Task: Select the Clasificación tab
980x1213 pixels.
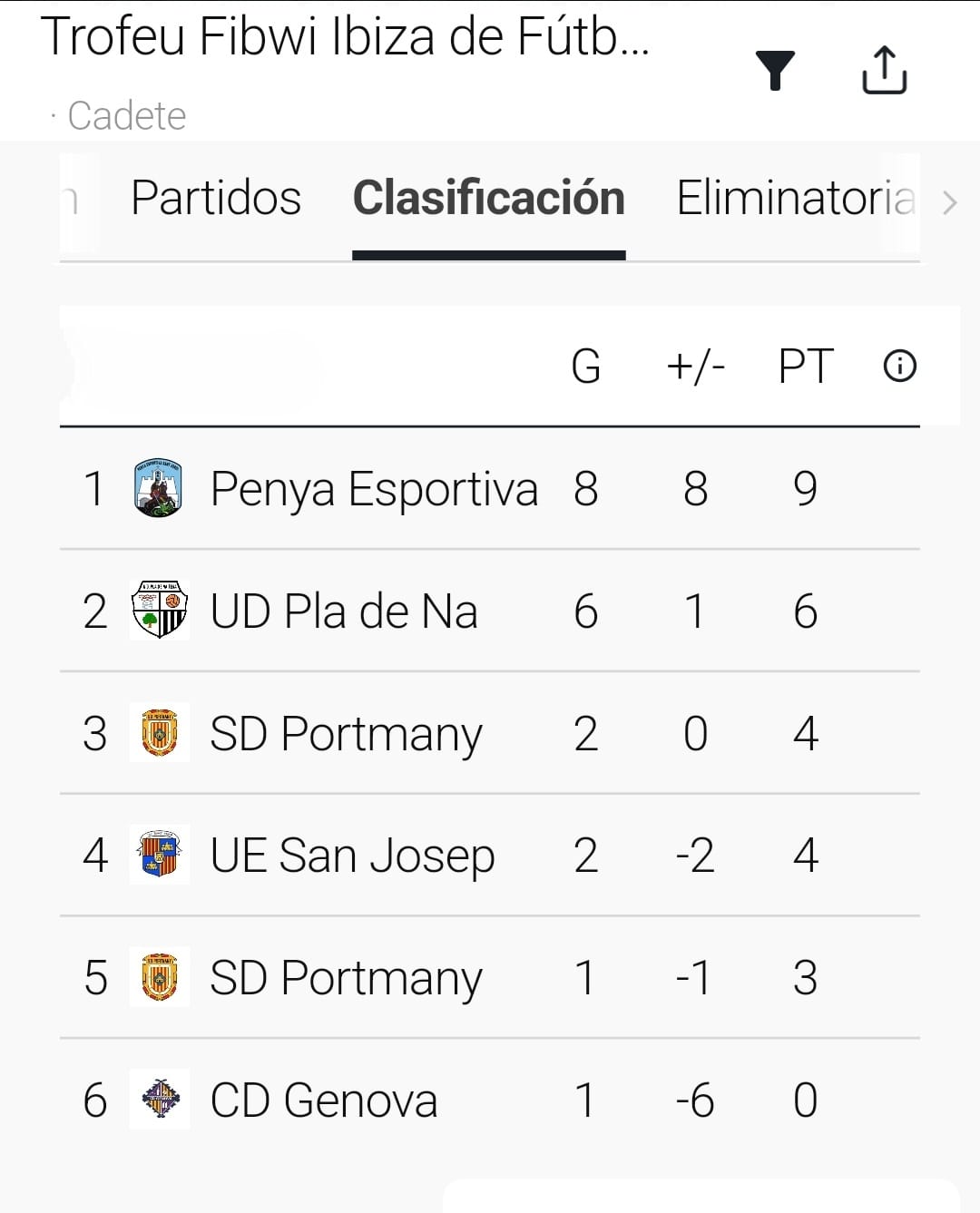Action: click(488, 199)
